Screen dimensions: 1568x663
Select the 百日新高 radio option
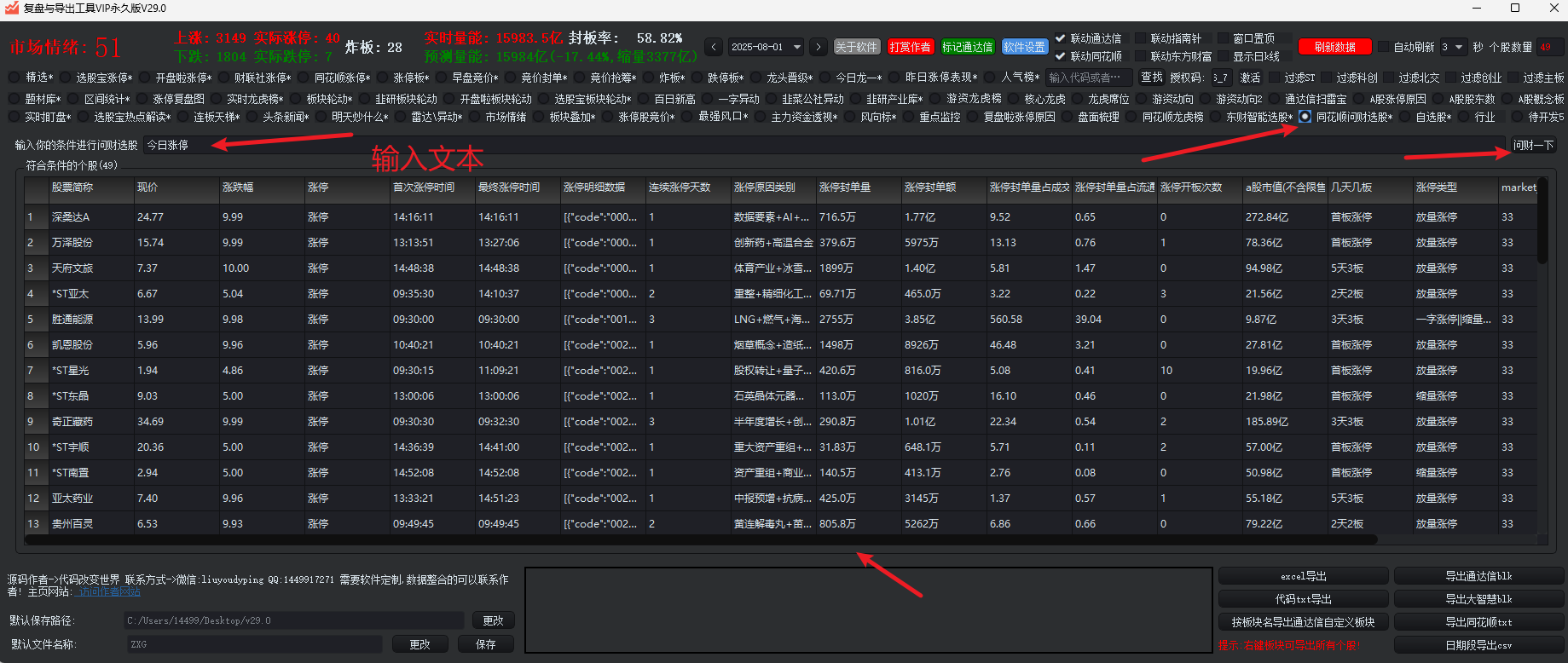pyautogui.click(x=644, y=99)
